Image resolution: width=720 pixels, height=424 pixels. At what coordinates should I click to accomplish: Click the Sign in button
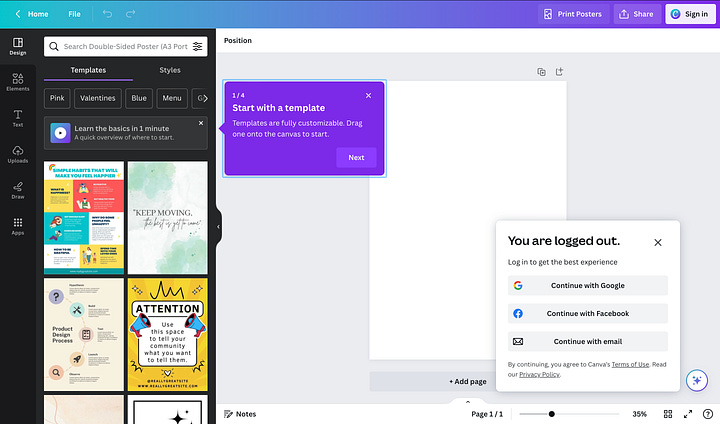[x=690, y=14]
